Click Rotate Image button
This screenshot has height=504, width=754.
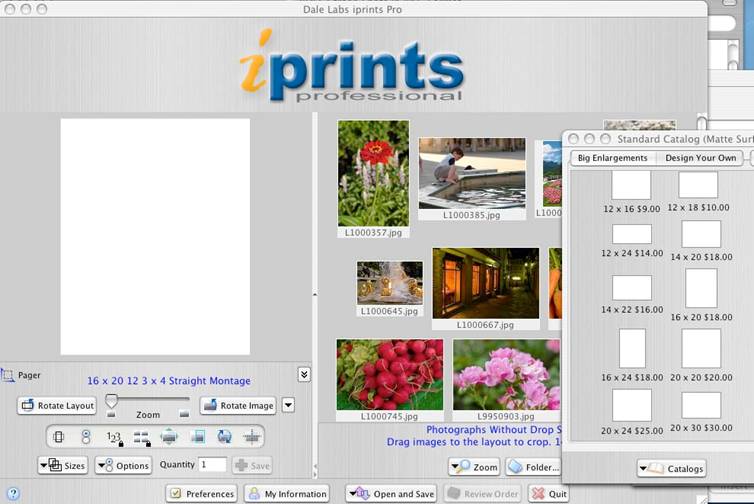click(x=238, y=405)
